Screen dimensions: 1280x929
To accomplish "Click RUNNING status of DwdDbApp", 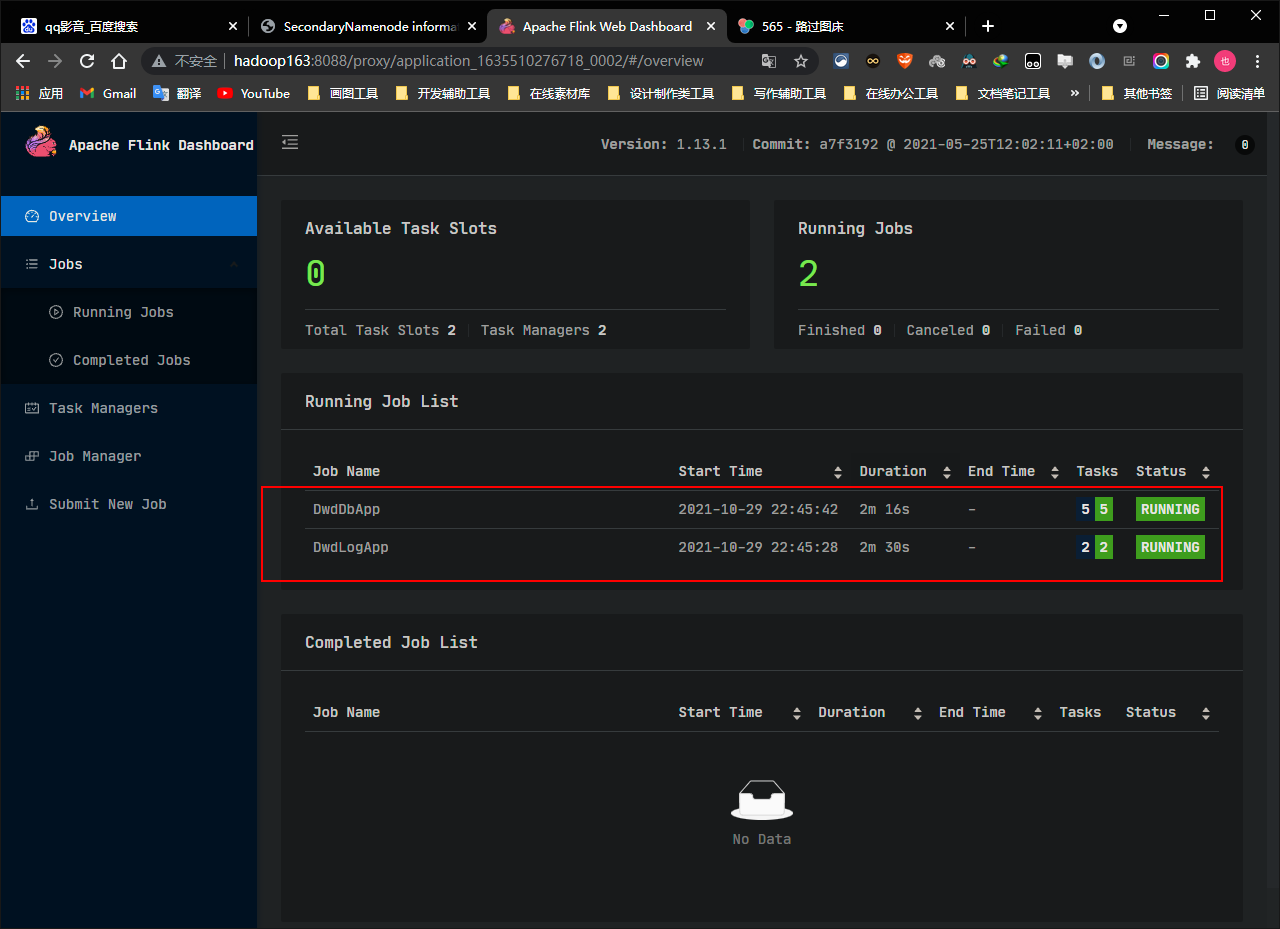I will click(1170, 509).
